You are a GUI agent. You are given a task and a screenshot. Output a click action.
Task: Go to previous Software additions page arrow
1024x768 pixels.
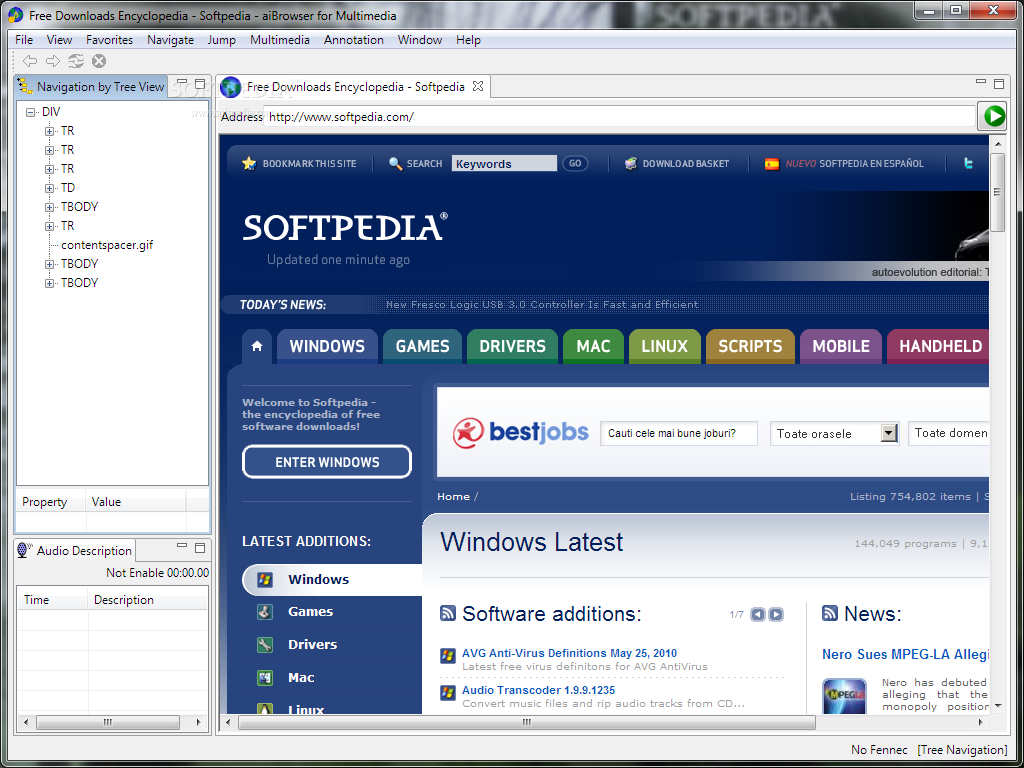(758, 614)
